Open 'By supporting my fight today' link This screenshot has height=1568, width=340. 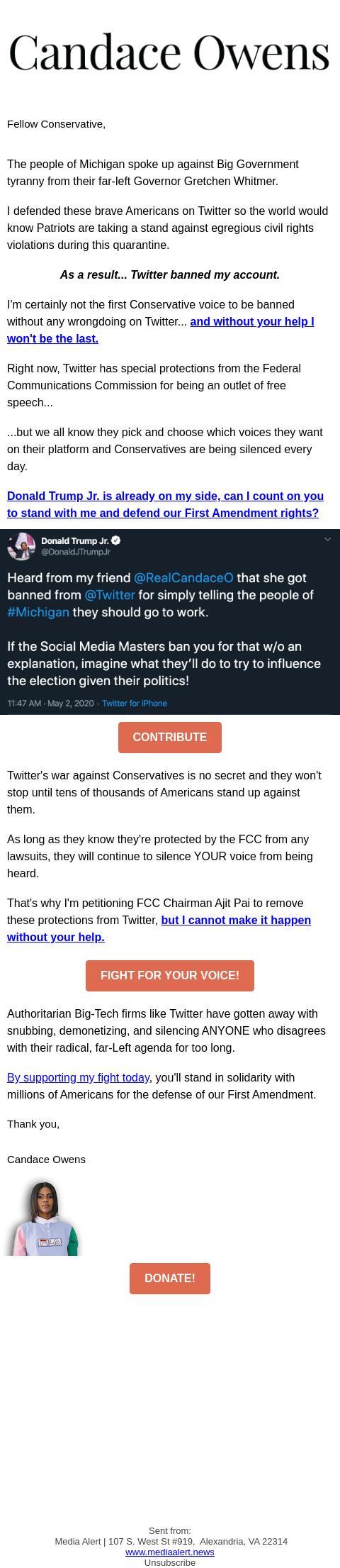[x=78, y=1077]
